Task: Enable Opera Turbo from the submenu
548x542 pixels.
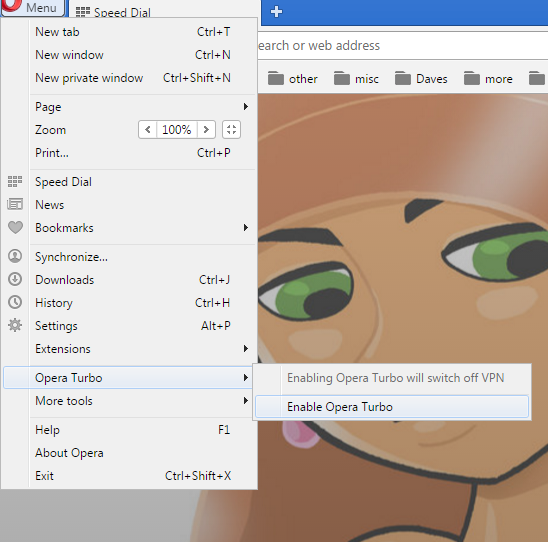Action: [x=392, y=407]
